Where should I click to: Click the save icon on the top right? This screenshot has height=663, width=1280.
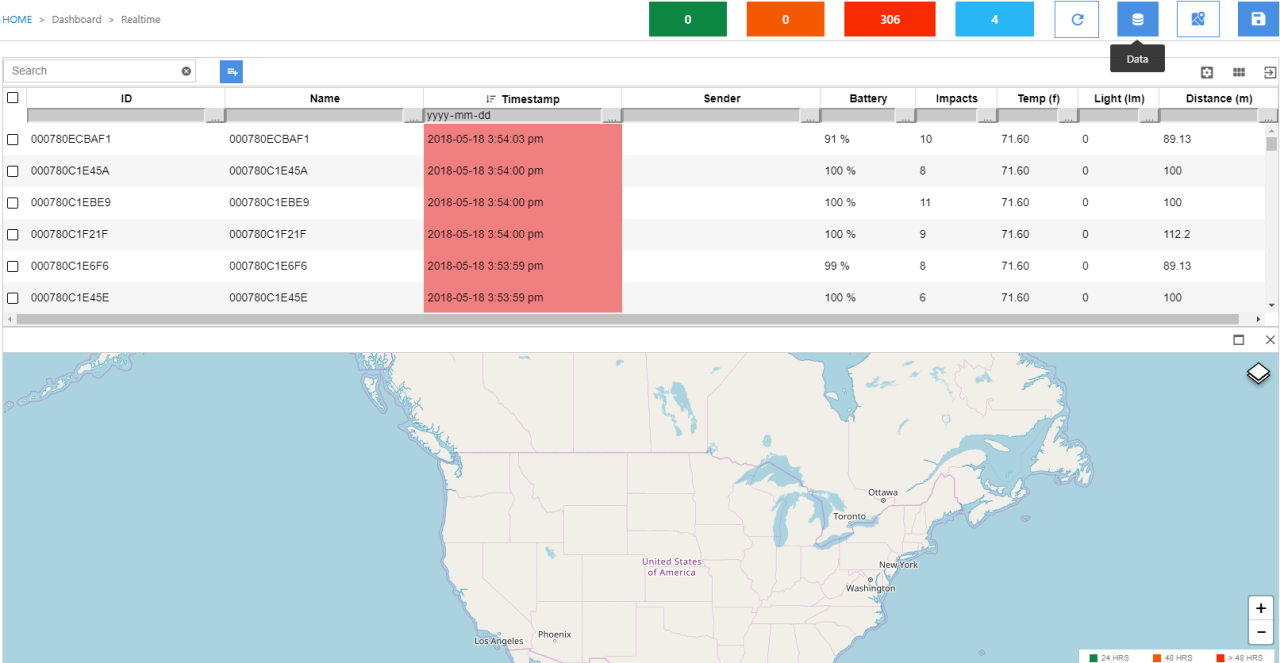tap(1257, 19)
